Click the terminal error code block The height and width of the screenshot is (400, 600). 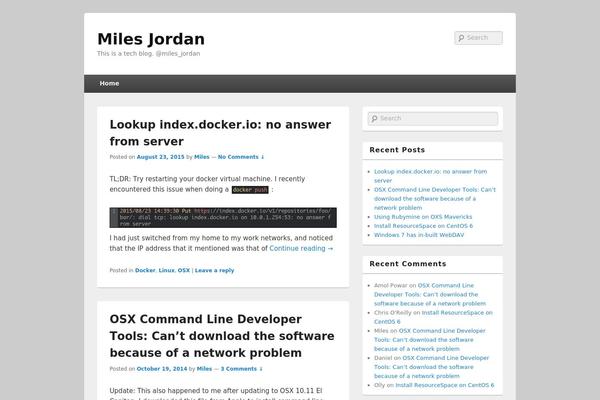coord(223,217)
